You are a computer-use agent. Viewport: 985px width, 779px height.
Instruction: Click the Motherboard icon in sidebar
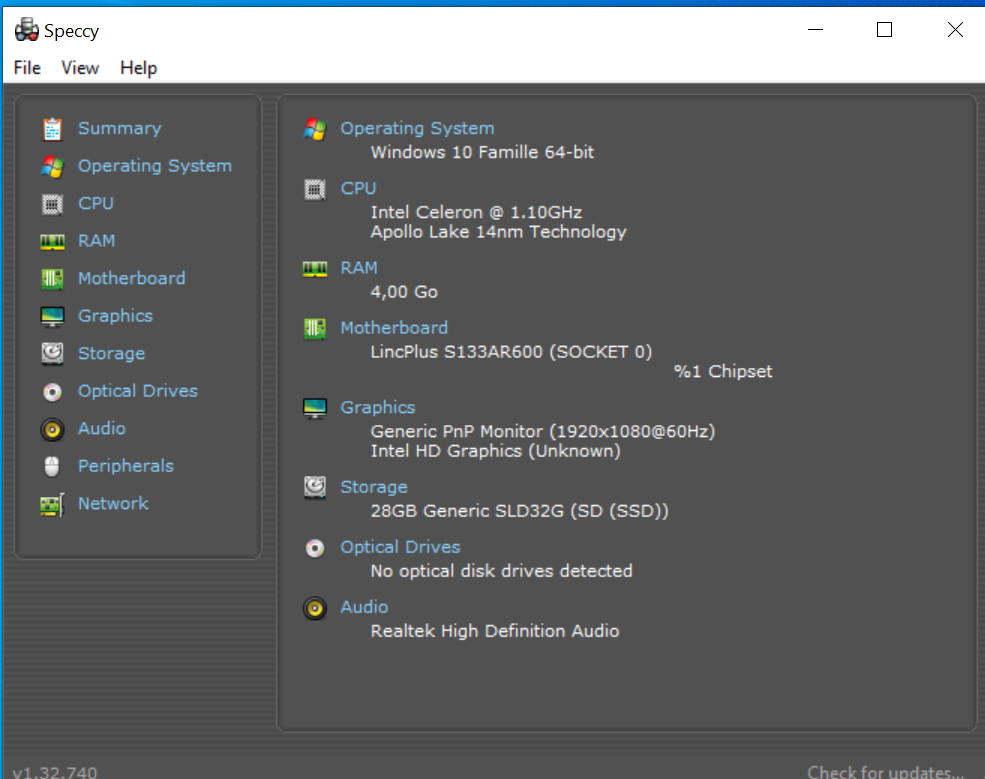[x=52, y=279]
